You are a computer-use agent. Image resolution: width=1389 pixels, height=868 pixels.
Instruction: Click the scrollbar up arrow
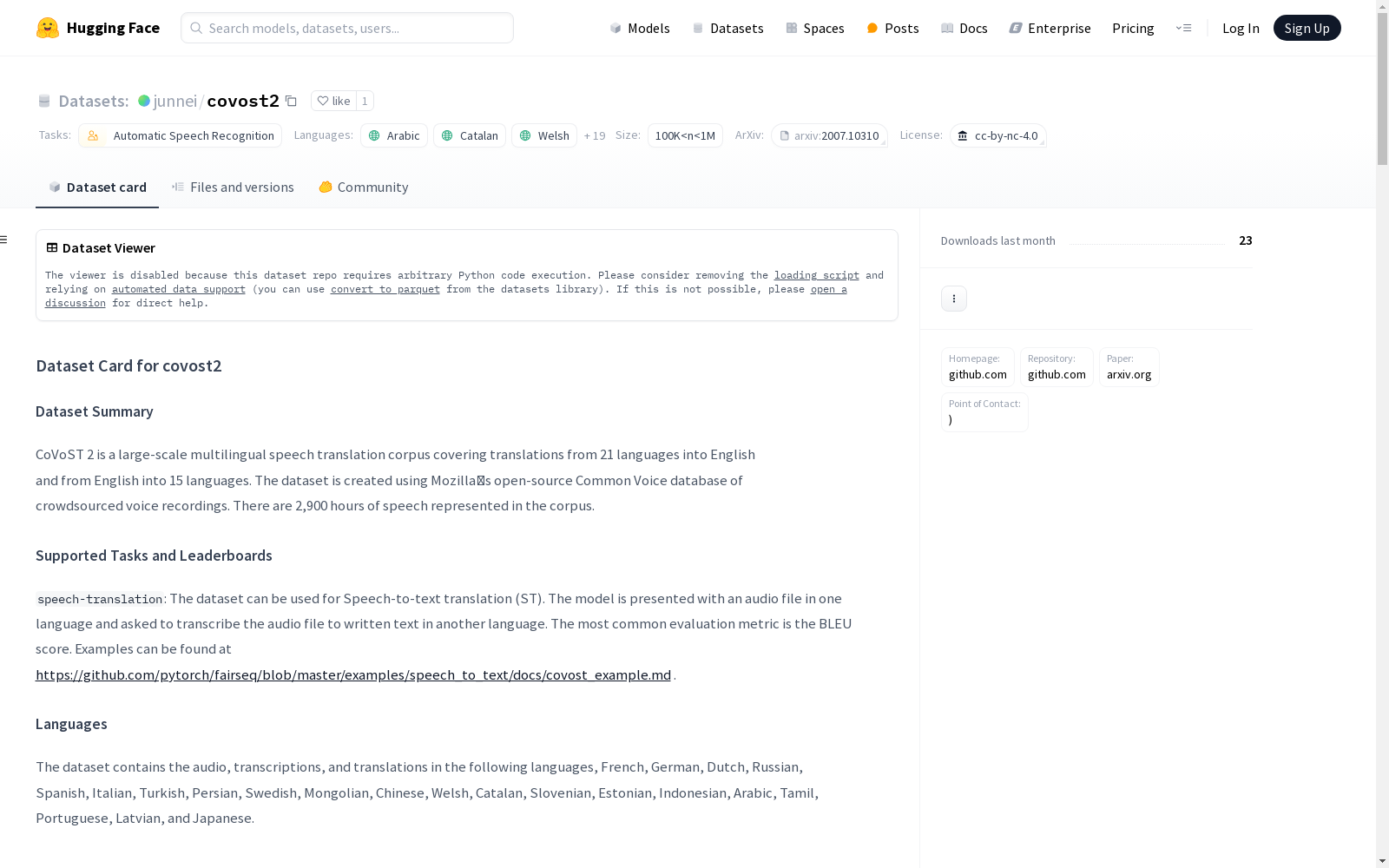(x=1382, y=7)
